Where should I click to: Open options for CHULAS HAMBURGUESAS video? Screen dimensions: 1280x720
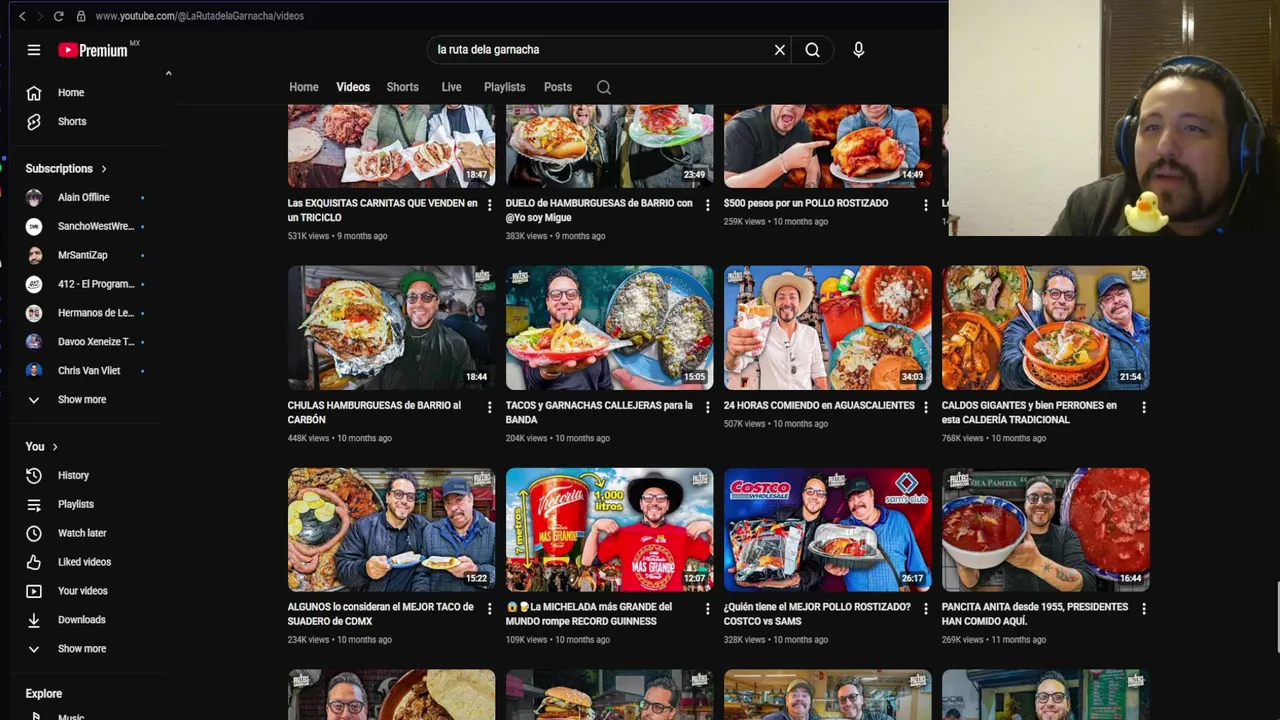point(489,407)
